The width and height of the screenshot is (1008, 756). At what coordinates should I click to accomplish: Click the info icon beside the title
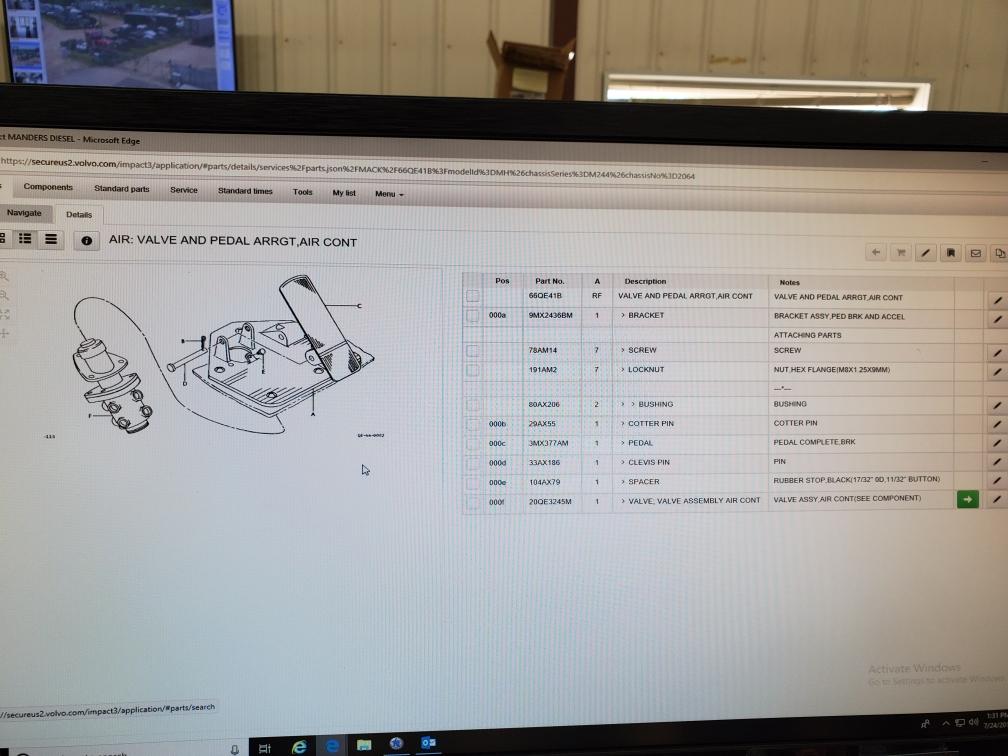(x=87, y=240)
